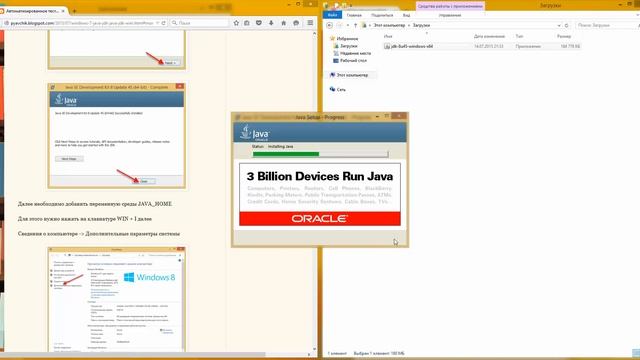
Task: Sort by Размер column header
Action: pyautogui.click(x=564, y=37)
